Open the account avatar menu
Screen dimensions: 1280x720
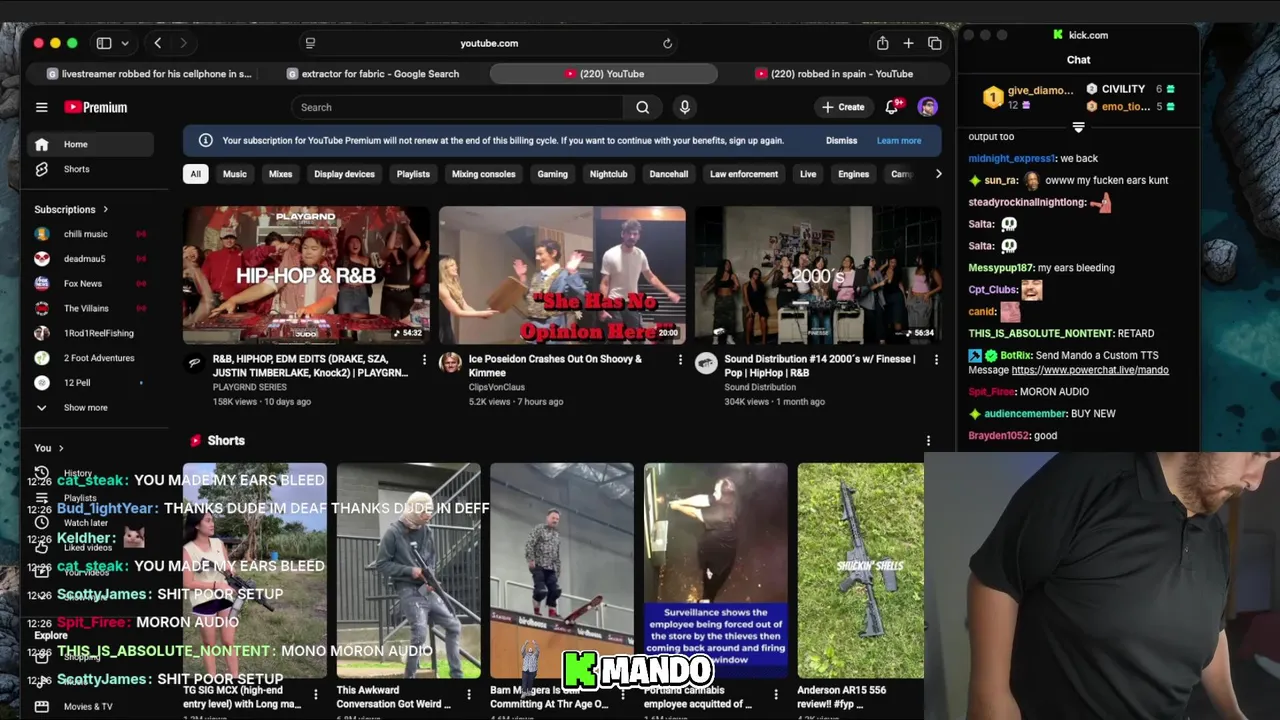pyautogui.click(x=928, y=107)
